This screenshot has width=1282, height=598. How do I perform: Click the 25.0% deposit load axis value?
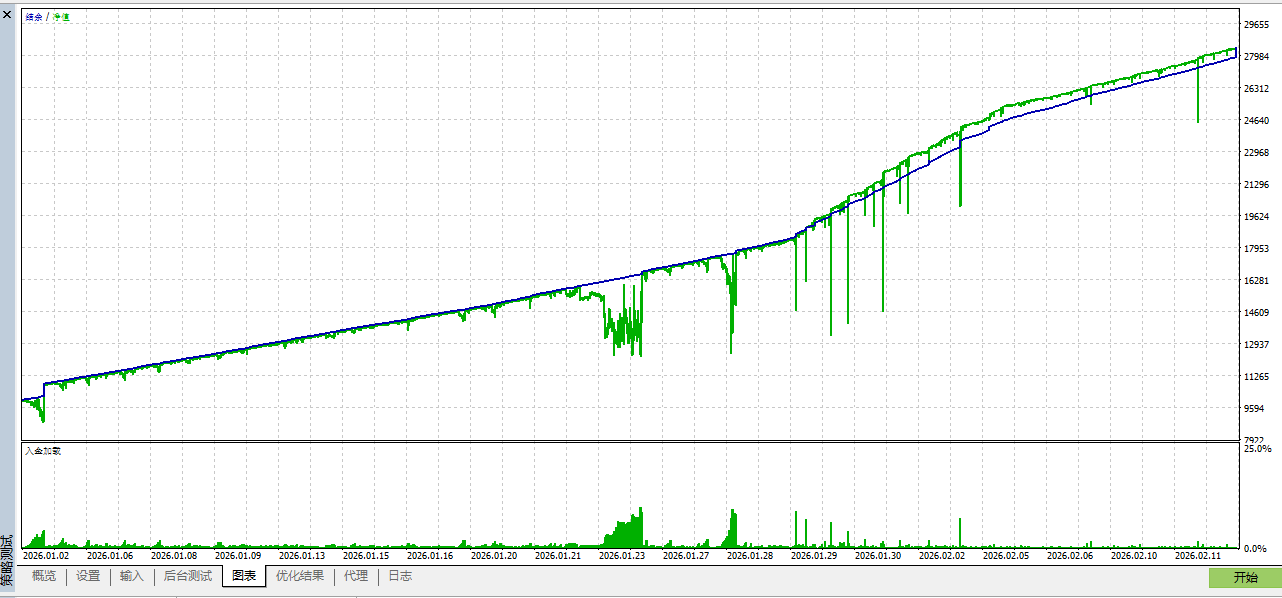(x=1257, y=449)
